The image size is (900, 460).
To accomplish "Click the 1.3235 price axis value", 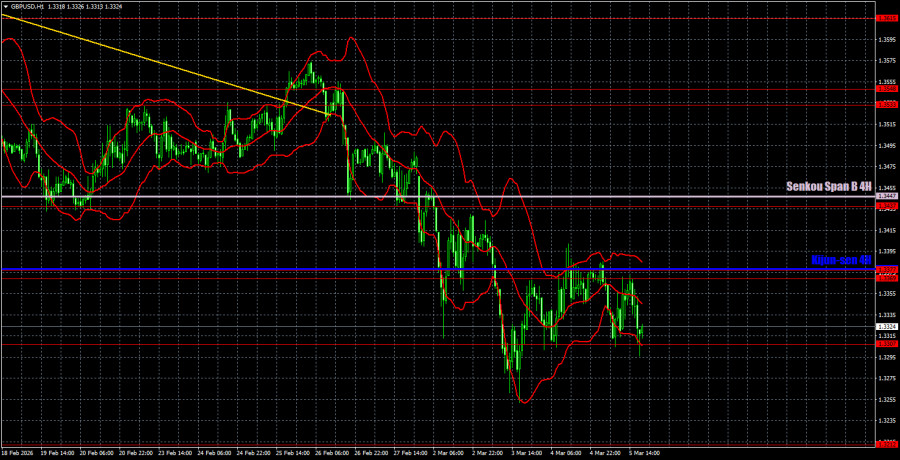I will tap(887, 421).
